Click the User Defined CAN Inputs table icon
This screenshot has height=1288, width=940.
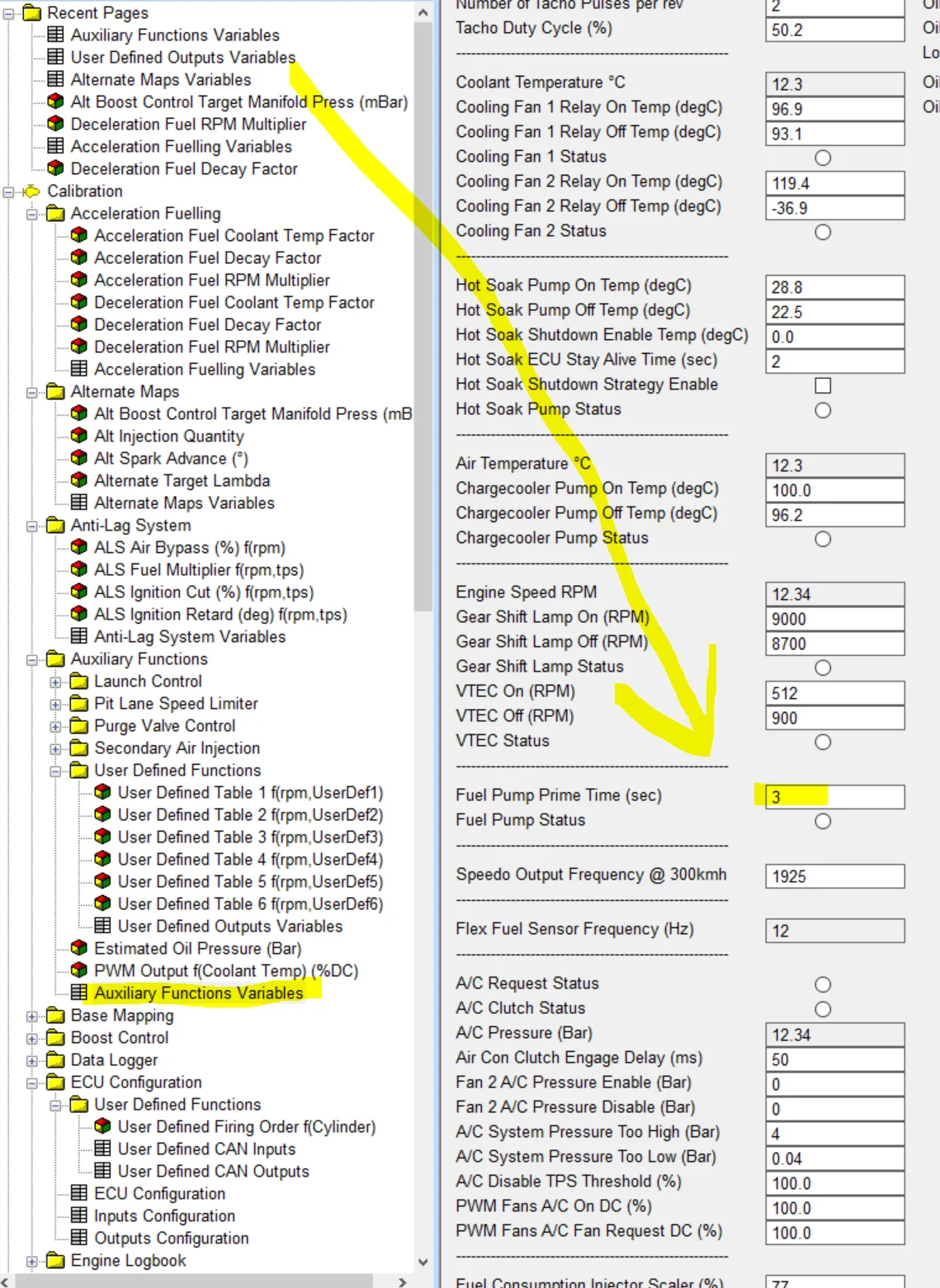[x=103, y=1149]
